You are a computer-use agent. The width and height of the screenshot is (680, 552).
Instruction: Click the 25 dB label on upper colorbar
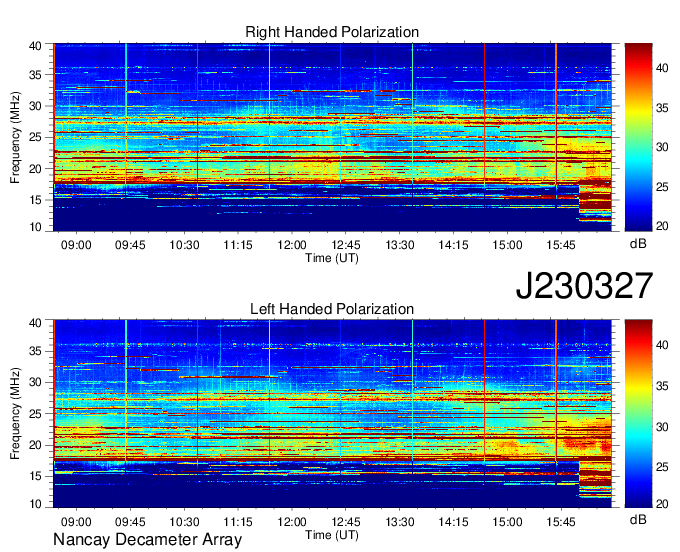pyautogui.click(x=662, y=187)
